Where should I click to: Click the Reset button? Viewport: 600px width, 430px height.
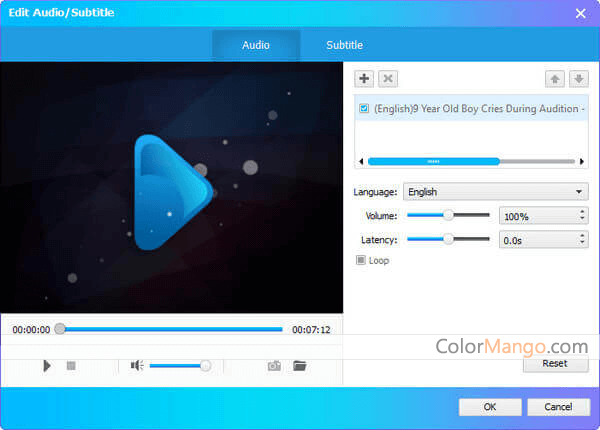click(555, 364)
